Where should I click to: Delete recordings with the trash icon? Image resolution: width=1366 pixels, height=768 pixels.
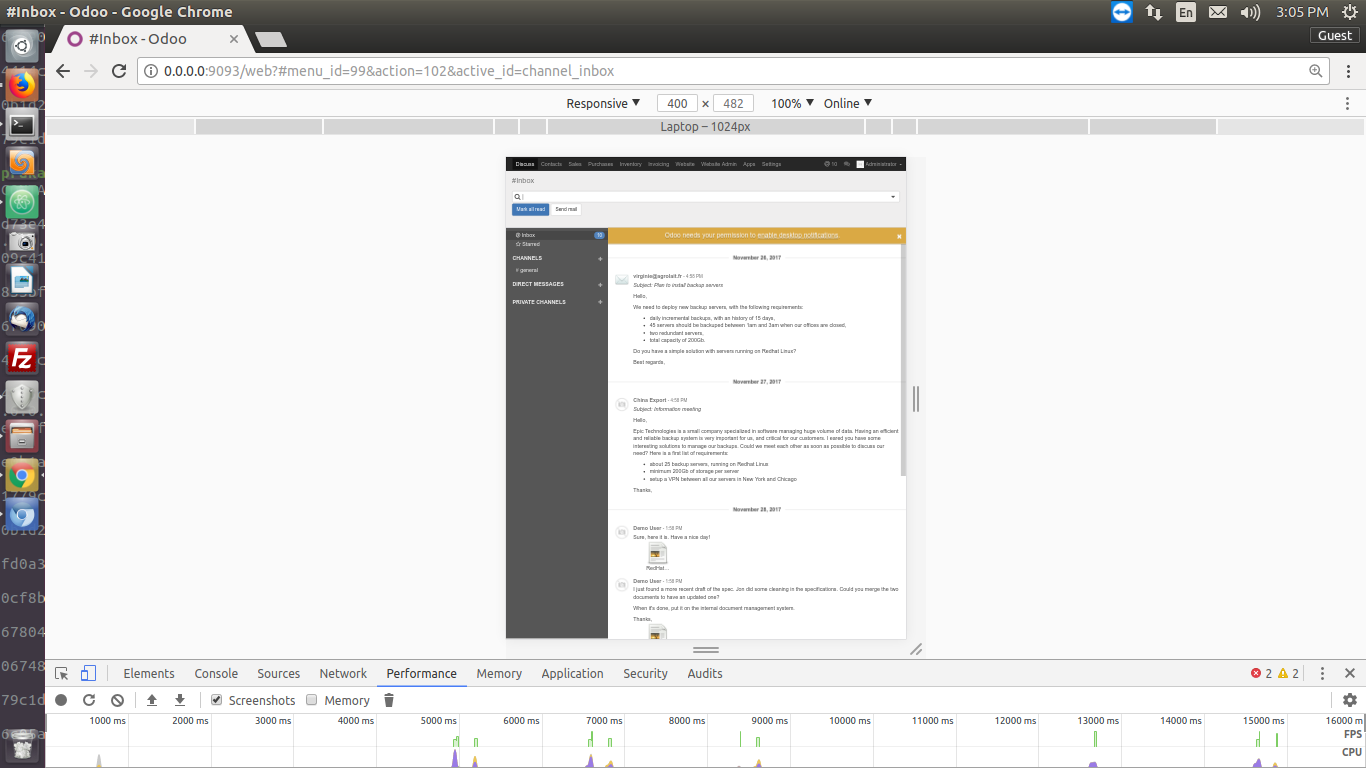(x=389, y=700)
